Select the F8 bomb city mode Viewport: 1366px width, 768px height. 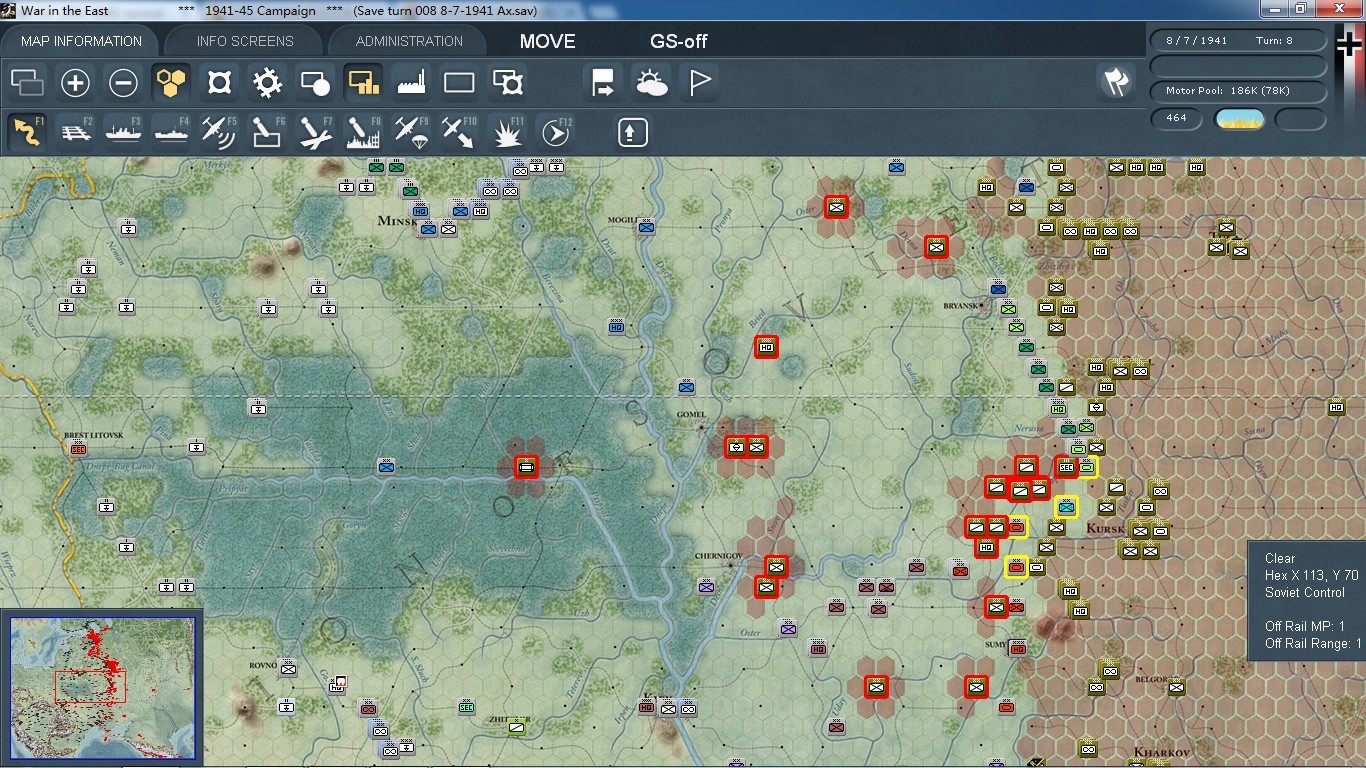click(363, 132)
